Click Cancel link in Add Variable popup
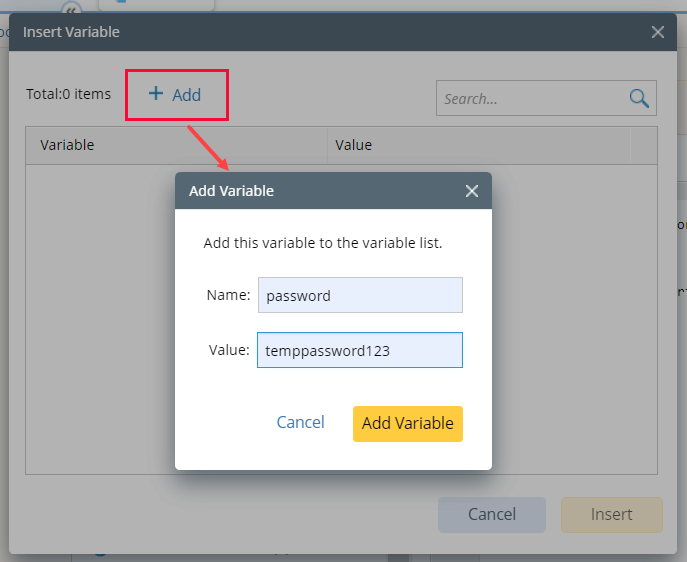This screenshot has height=562, width=687. [x=300, y=423]
